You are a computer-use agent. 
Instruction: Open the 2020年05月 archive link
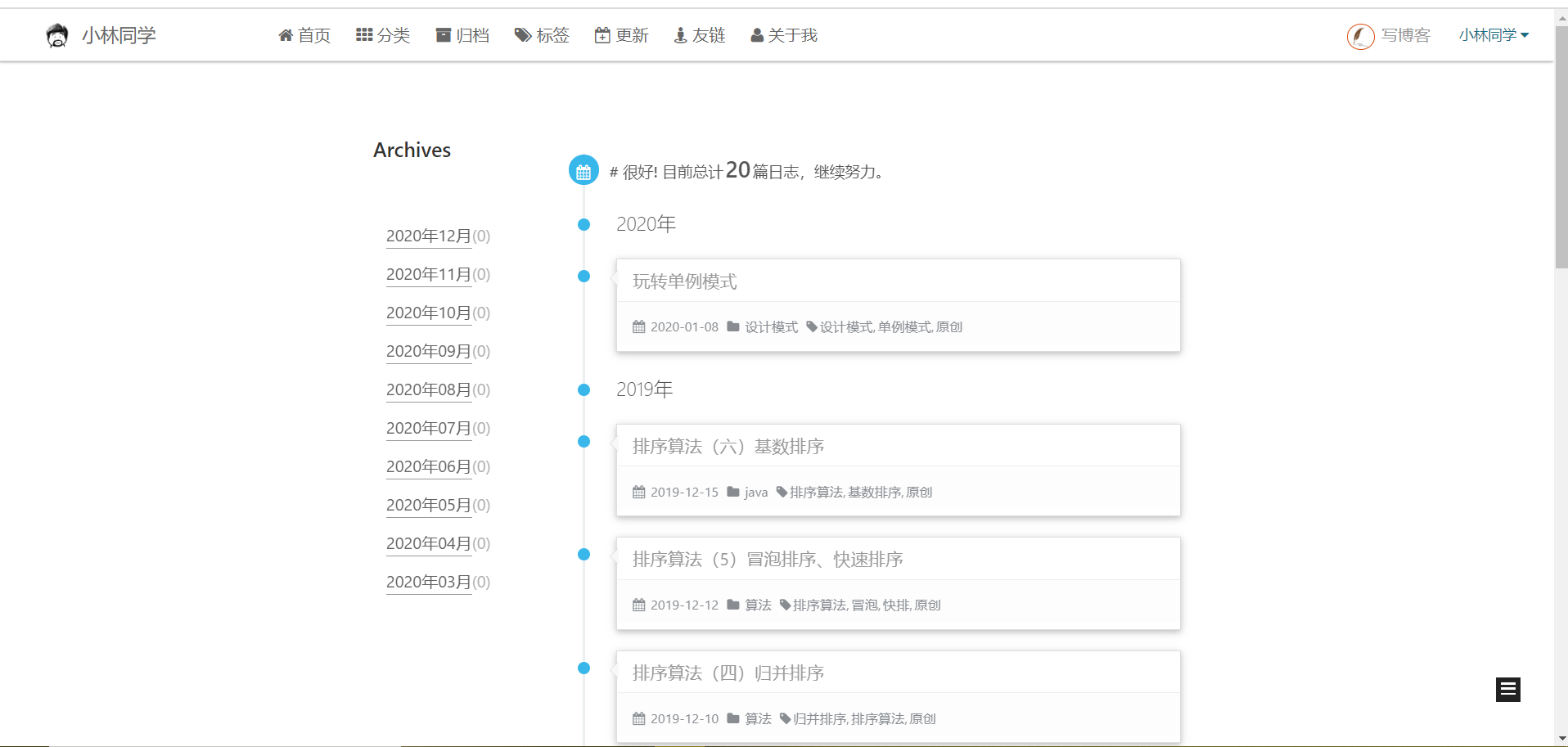(429, 506)
